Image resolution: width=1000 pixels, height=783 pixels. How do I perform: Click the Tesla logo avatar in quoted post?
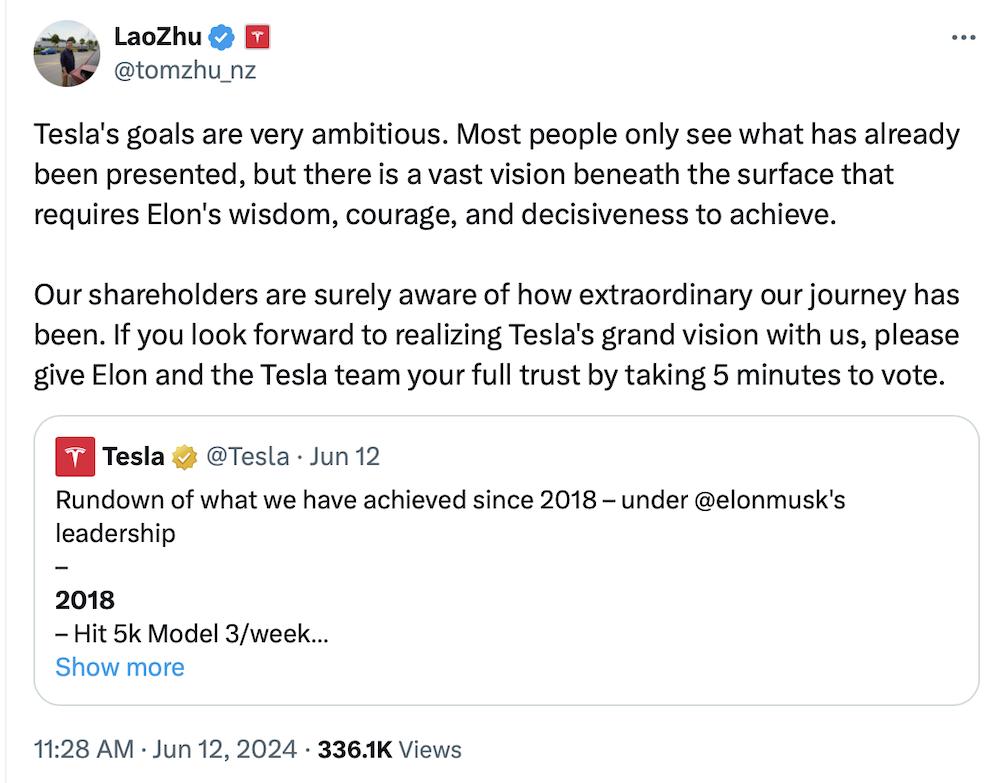[73, 457]
